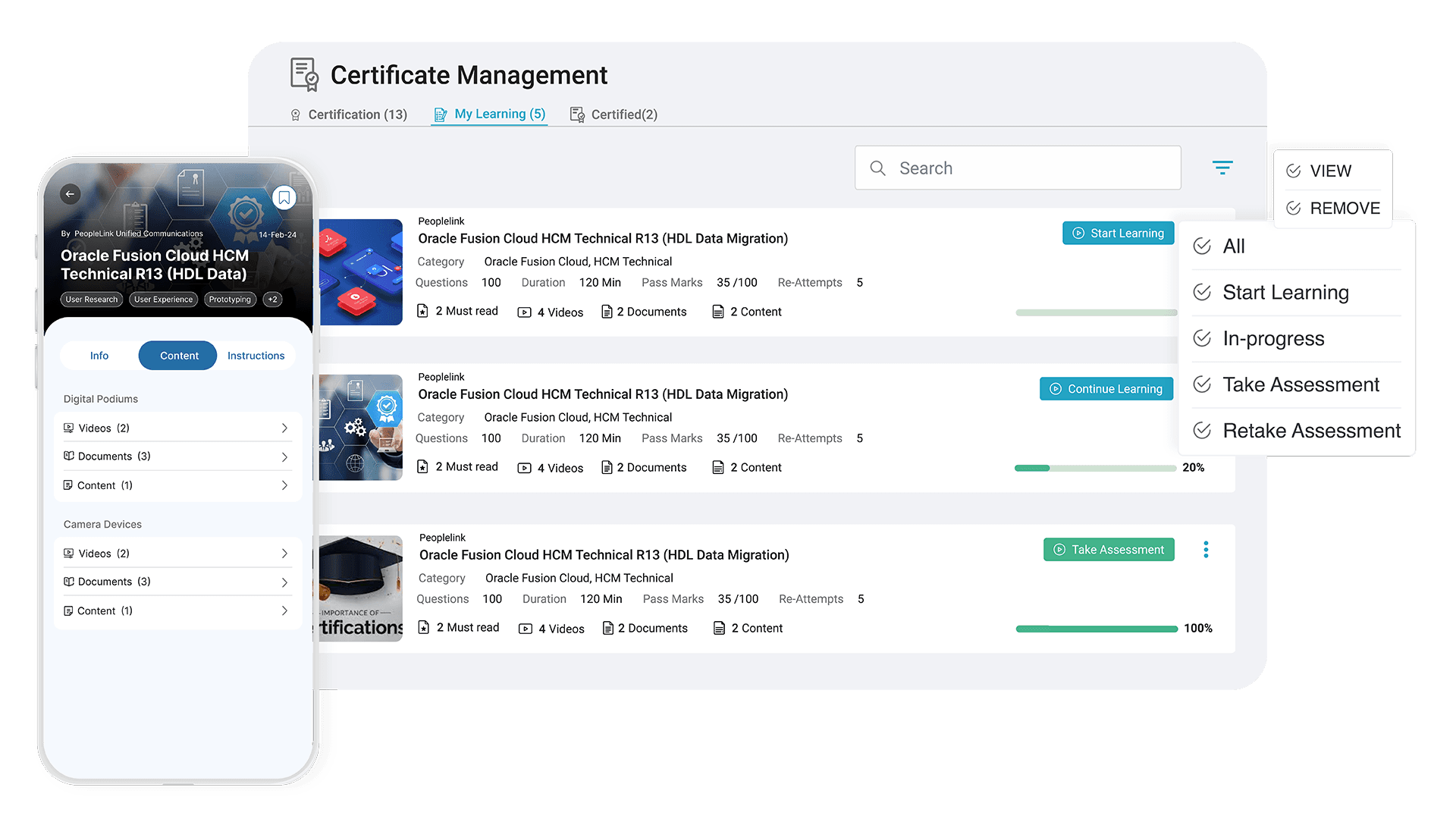The width and height of the screenshot is (1456, 819).
Task: Toggle the Retake Assessment filter checkbox
Action: tap(1203, 430)
